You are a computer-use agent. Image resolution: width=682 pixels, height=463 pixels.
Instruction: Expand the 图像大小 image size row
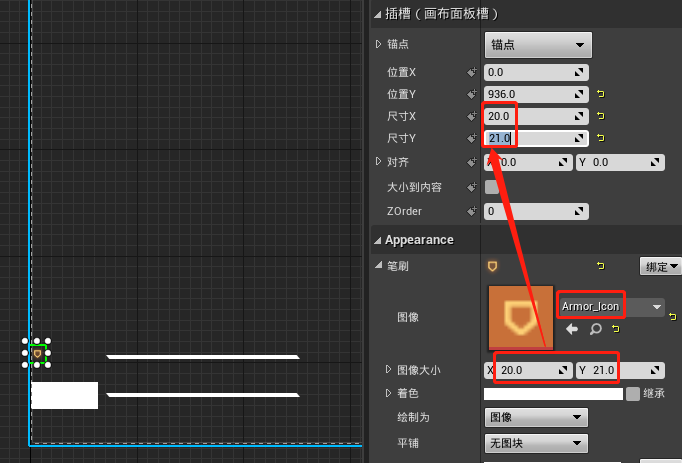tap(388, 369)
